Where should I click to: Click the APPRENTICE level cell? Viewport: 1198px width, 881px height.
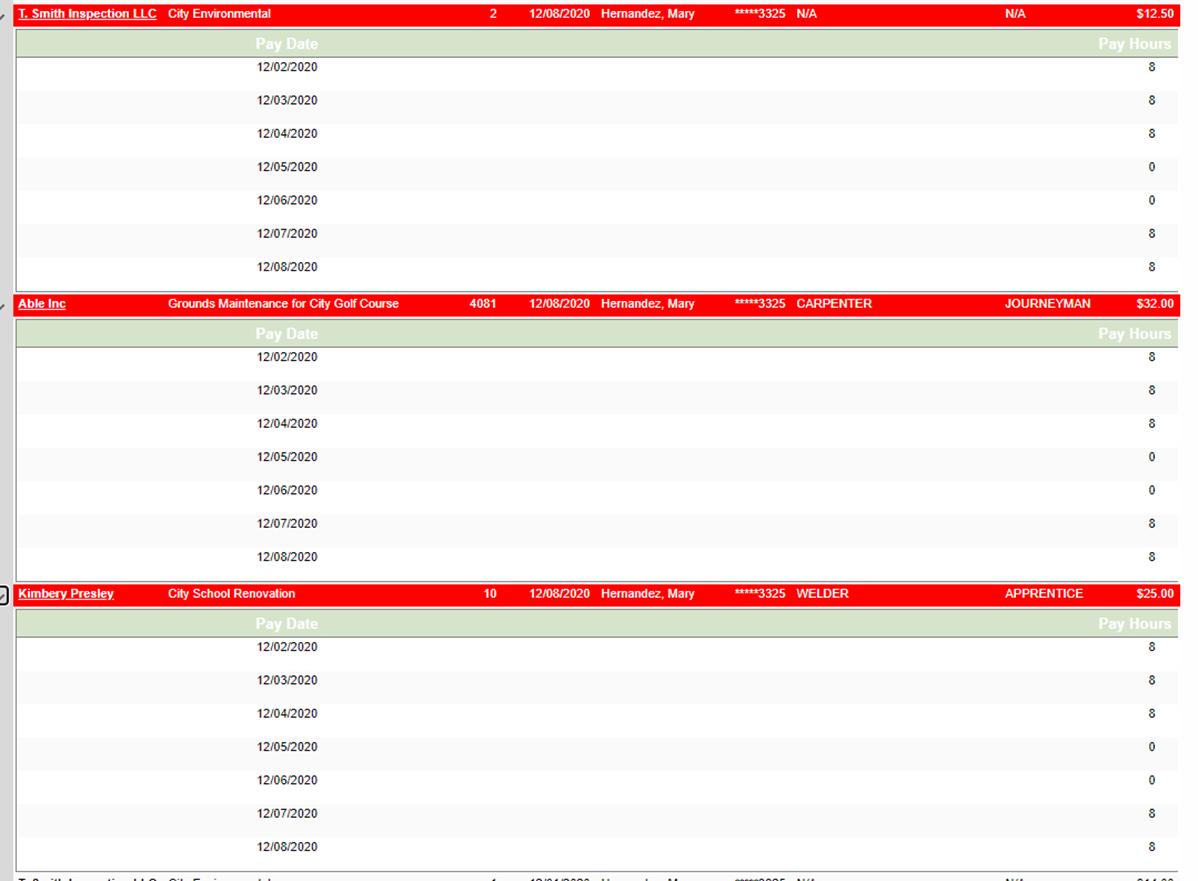[1043, 594]
